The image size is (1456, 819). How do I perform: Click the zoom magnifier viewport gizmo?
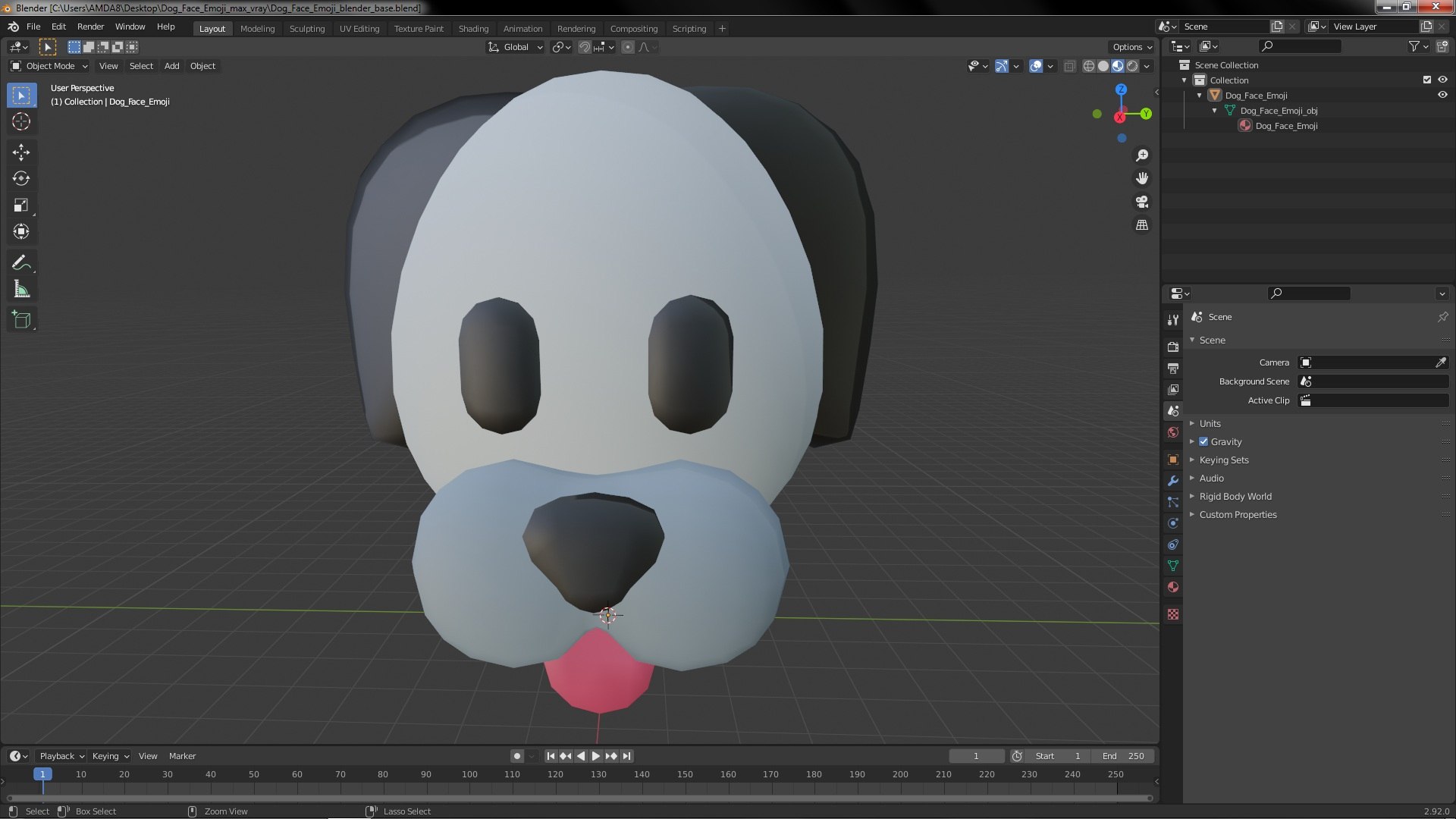pyautogui.click(x=1142, y=155)
